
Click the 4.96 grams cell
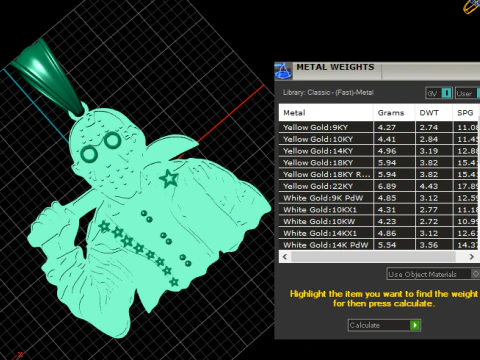coord(394,151)
